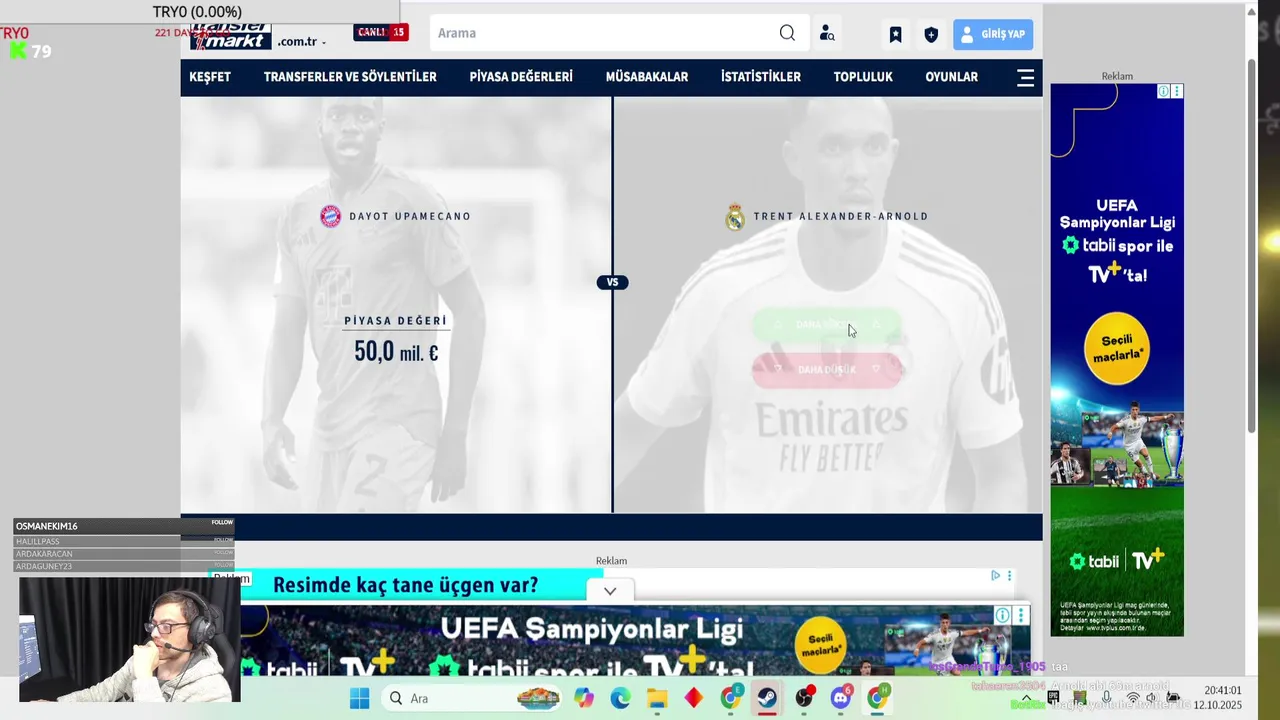The image size is (1280, 720).
Task: Open TRANSFERLER VE SÖYLENTİLER menu
Action: pos(350,77)
